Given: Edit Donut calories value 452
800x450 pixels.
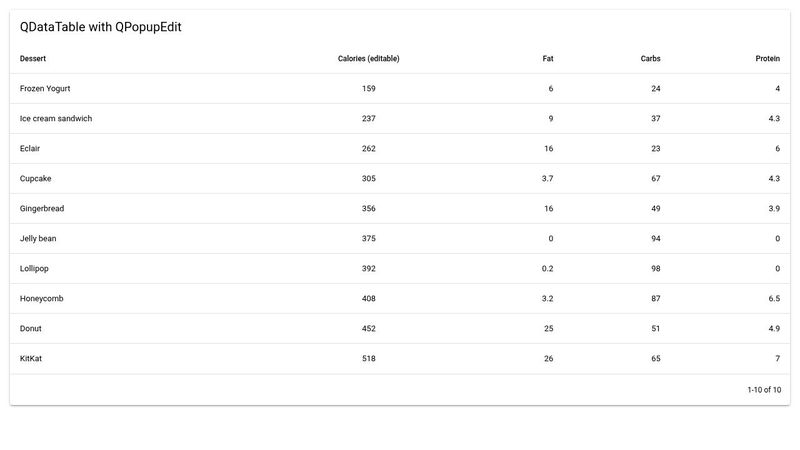Looking at the screenshot, I should [369, 329].
